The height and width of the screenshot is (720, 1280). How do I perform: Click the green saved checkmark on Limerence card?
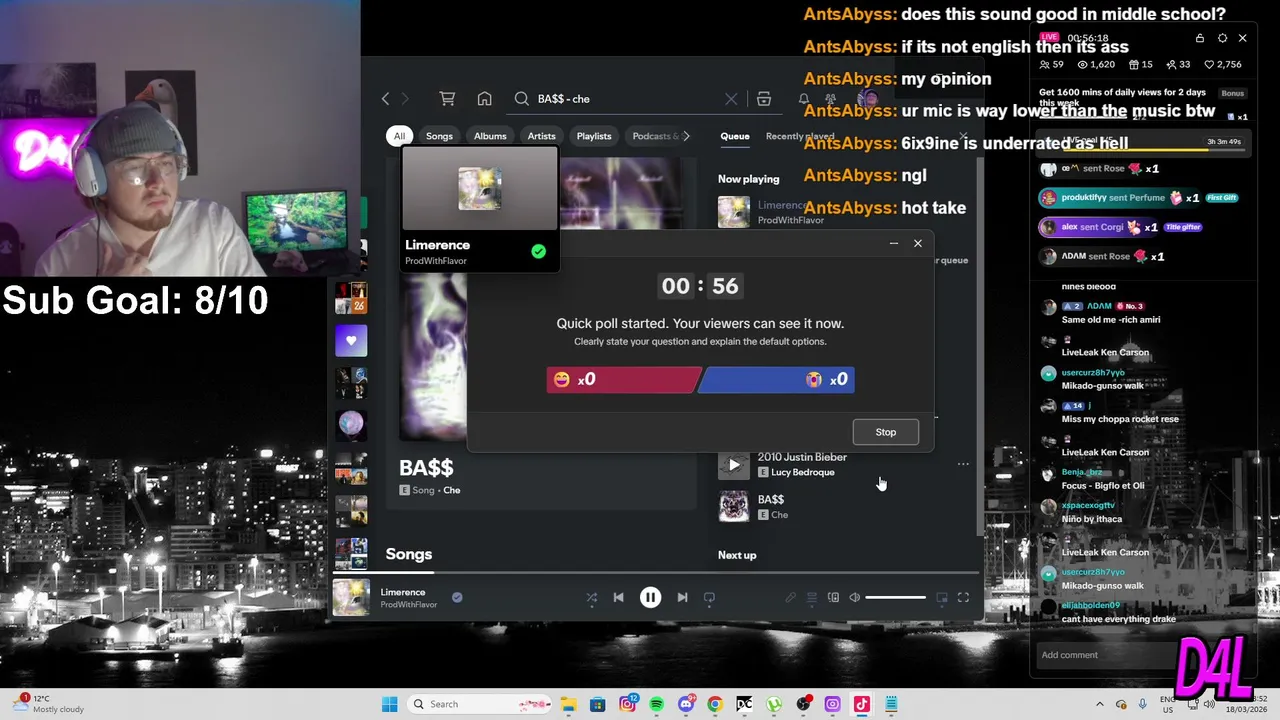pyautogui.click(x=539, y=252)
